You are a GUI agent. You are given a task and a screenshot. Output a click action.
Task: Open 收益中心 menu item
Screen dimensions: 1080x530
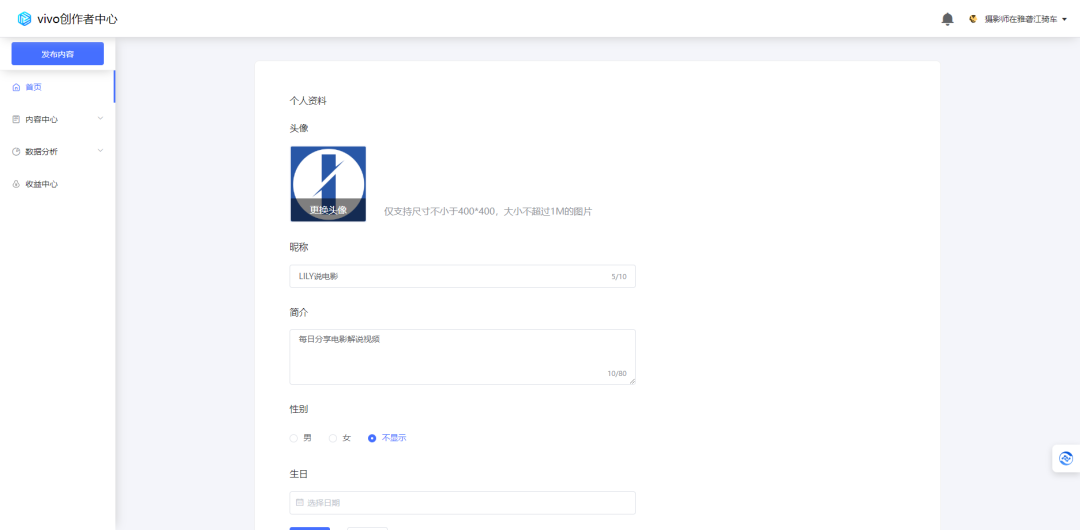click(x=58, y=184)
